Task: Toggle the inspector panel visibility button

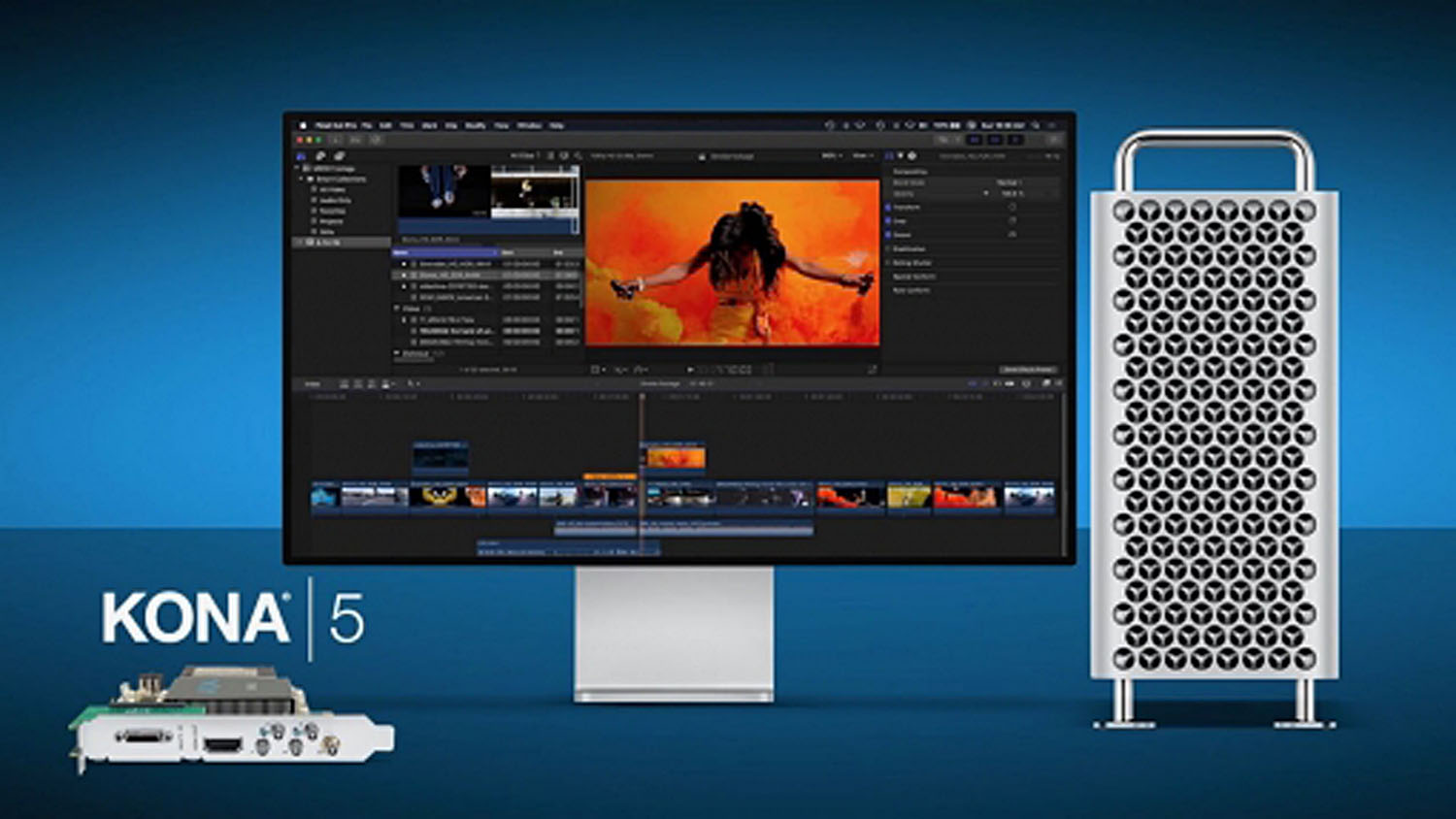Action: tap(1014, 140)
